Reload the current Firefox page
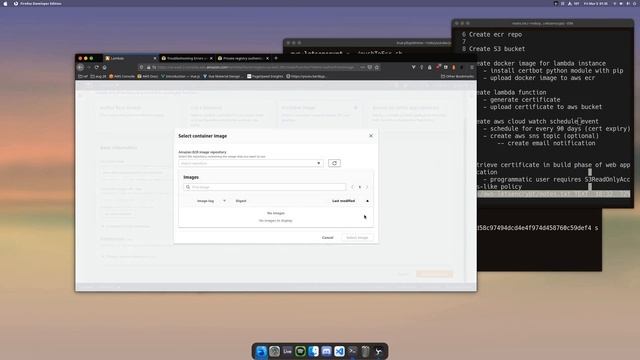 coord(97,67)
